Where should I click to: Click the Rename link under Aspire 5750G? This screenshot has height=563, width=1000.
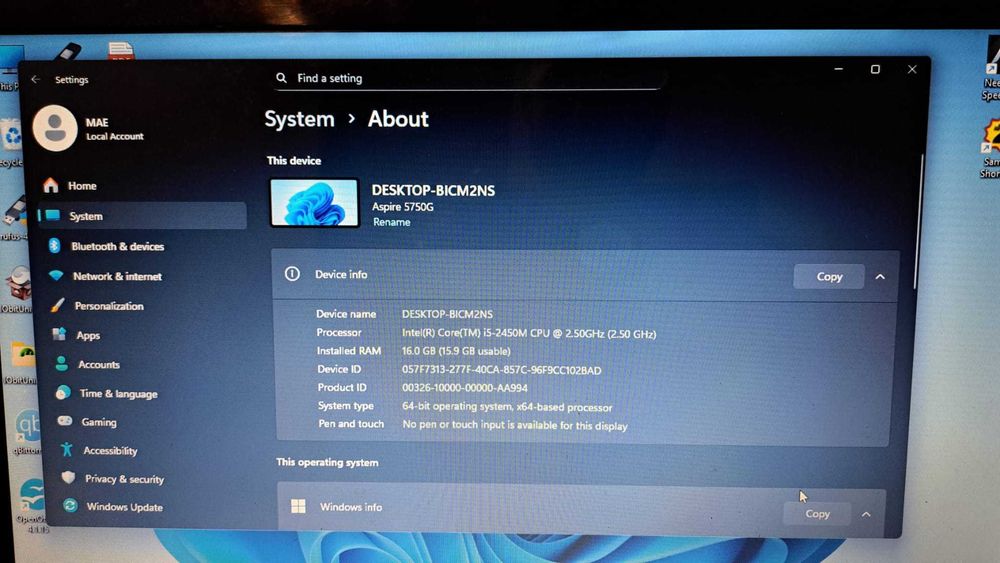pos(392,222)
